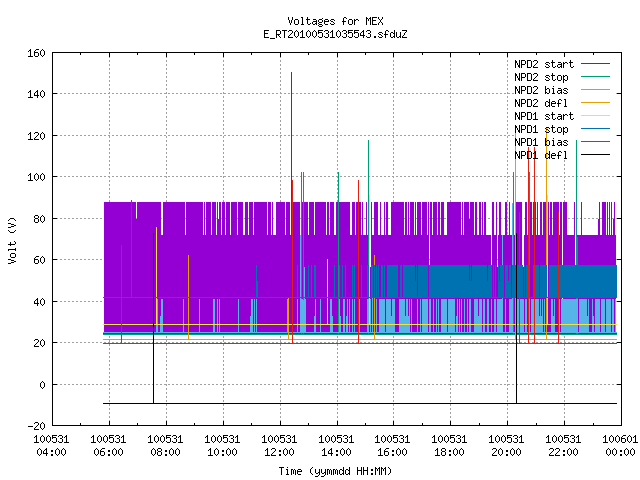Click the 100531 10:00 time tick label
The width and height of the screenshot is (640, 480).
pyautogui.click(x=222, y=446)
